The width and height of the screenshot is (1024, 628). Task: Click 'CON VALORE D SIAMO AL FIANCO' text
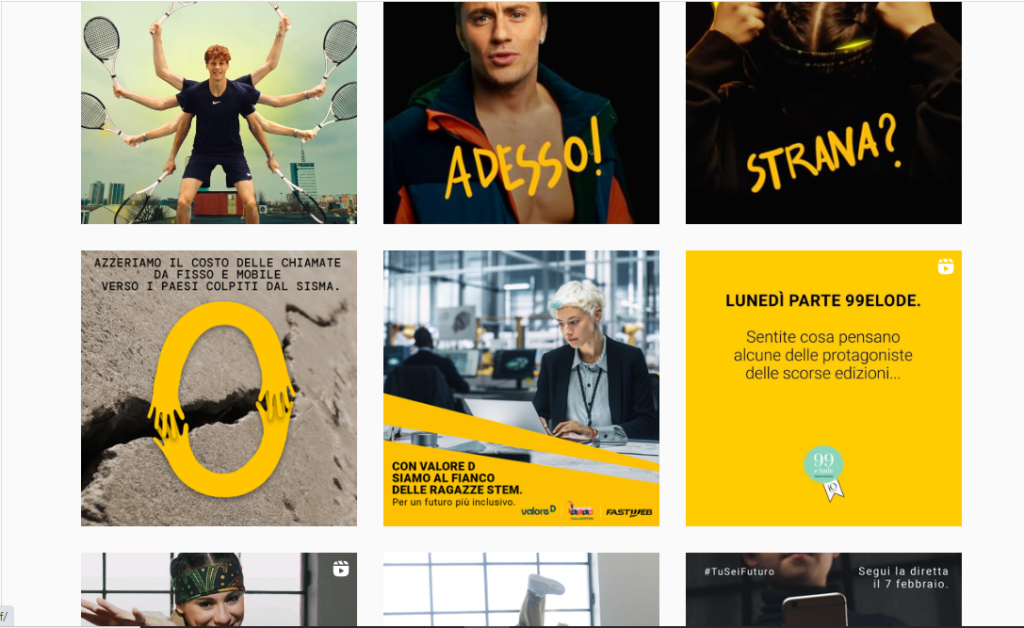[443, 472]
